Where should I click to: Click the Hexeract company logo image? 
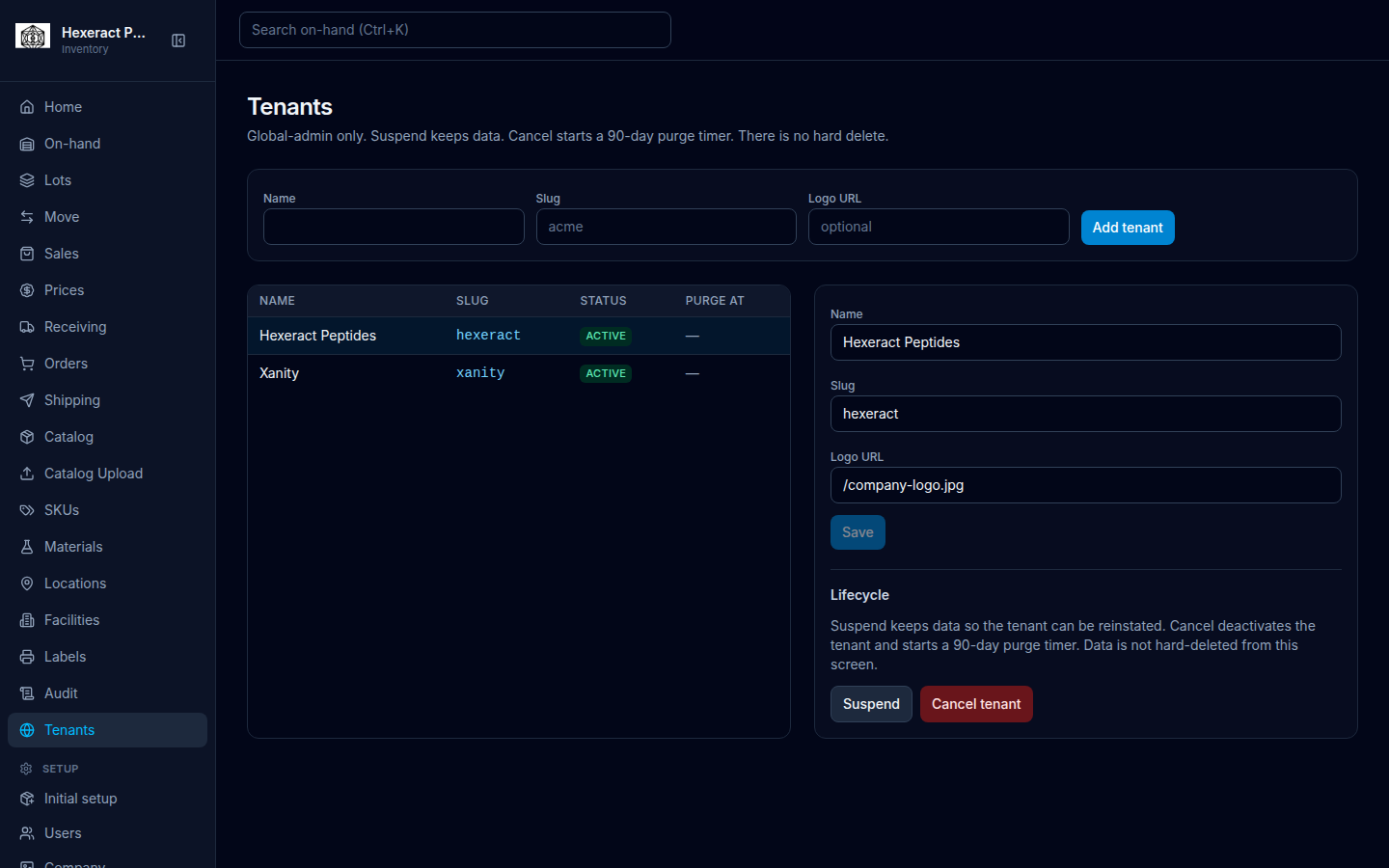tap(33, 37)
